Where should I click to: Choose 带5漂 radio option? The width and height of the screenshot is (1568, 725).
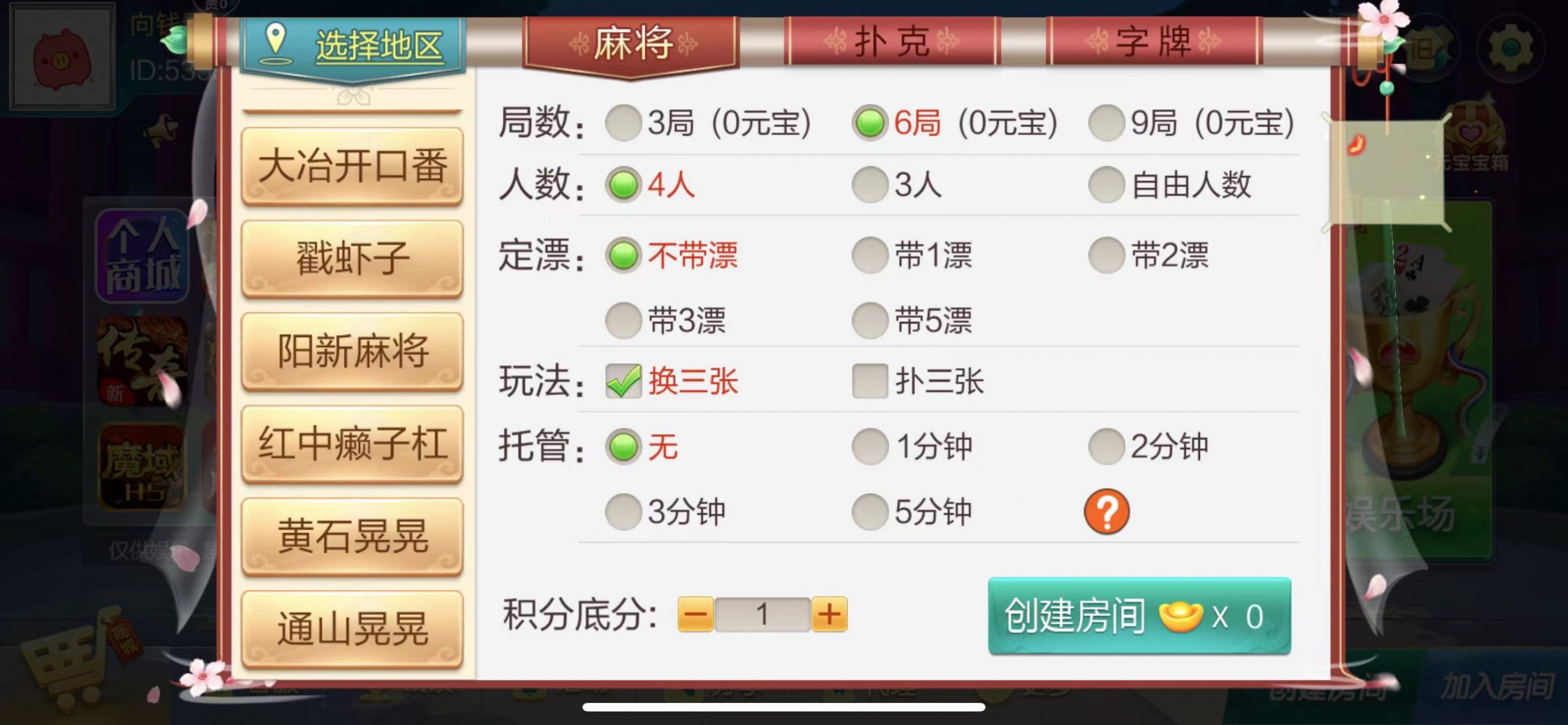point(870,321)
